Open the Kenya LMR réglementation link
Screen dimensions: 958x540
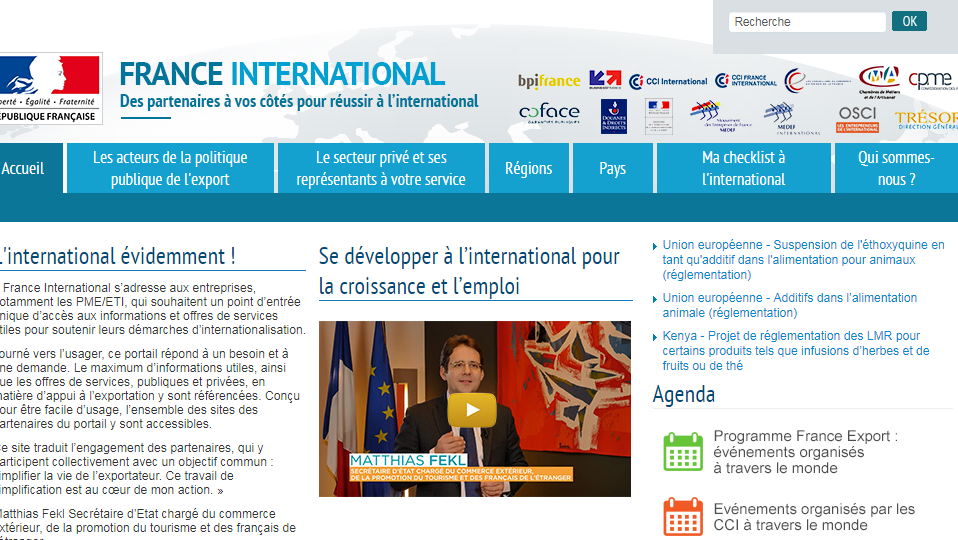coord(795,351)
